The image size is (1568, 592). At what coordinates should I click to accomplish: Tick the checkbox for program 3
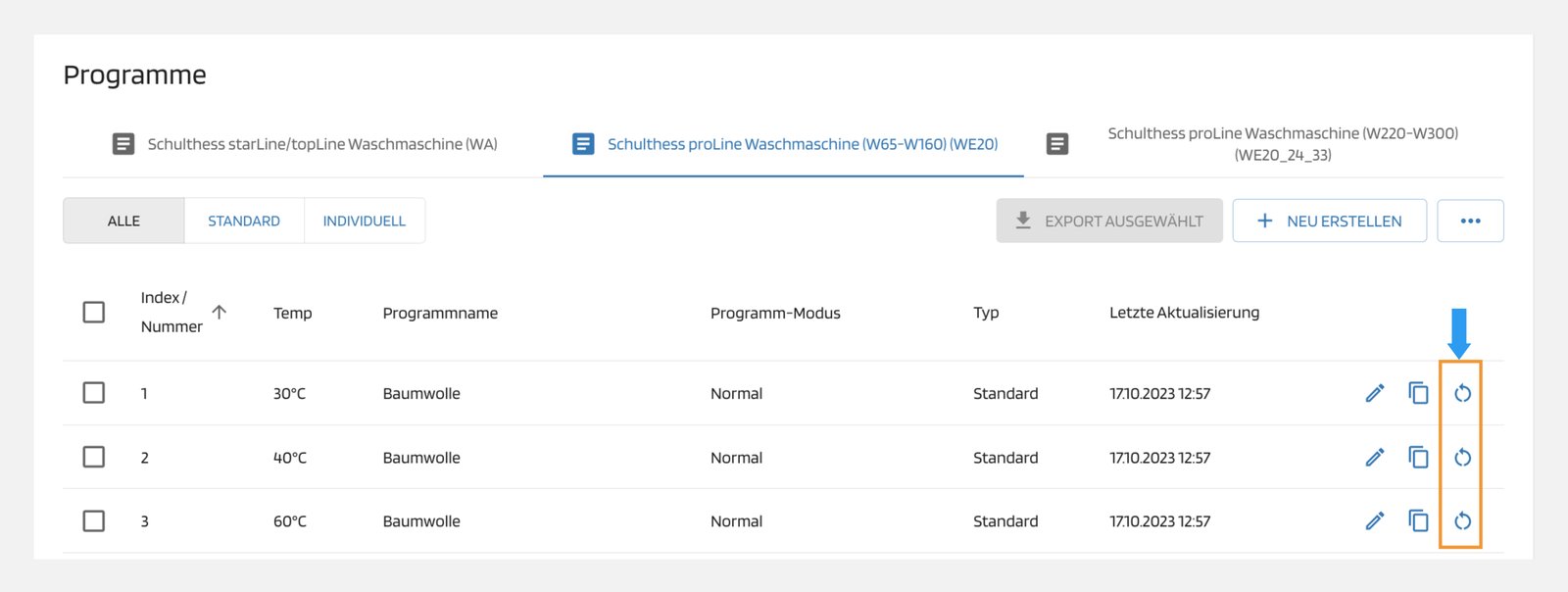[x=94, y=520]
